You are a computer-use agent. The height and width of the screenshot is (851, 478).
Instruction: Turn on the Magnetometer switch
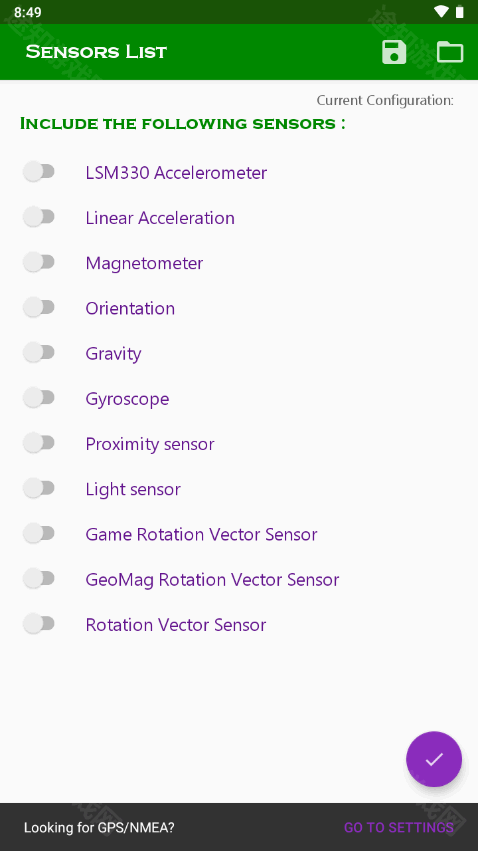[x=39, y=263]
